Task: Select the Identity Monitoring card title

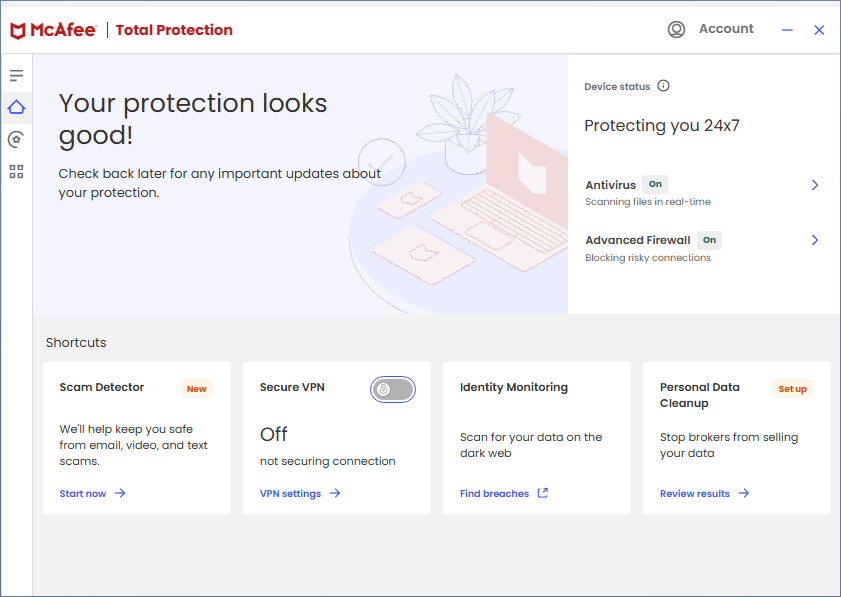Action: (x=513, y=387)
